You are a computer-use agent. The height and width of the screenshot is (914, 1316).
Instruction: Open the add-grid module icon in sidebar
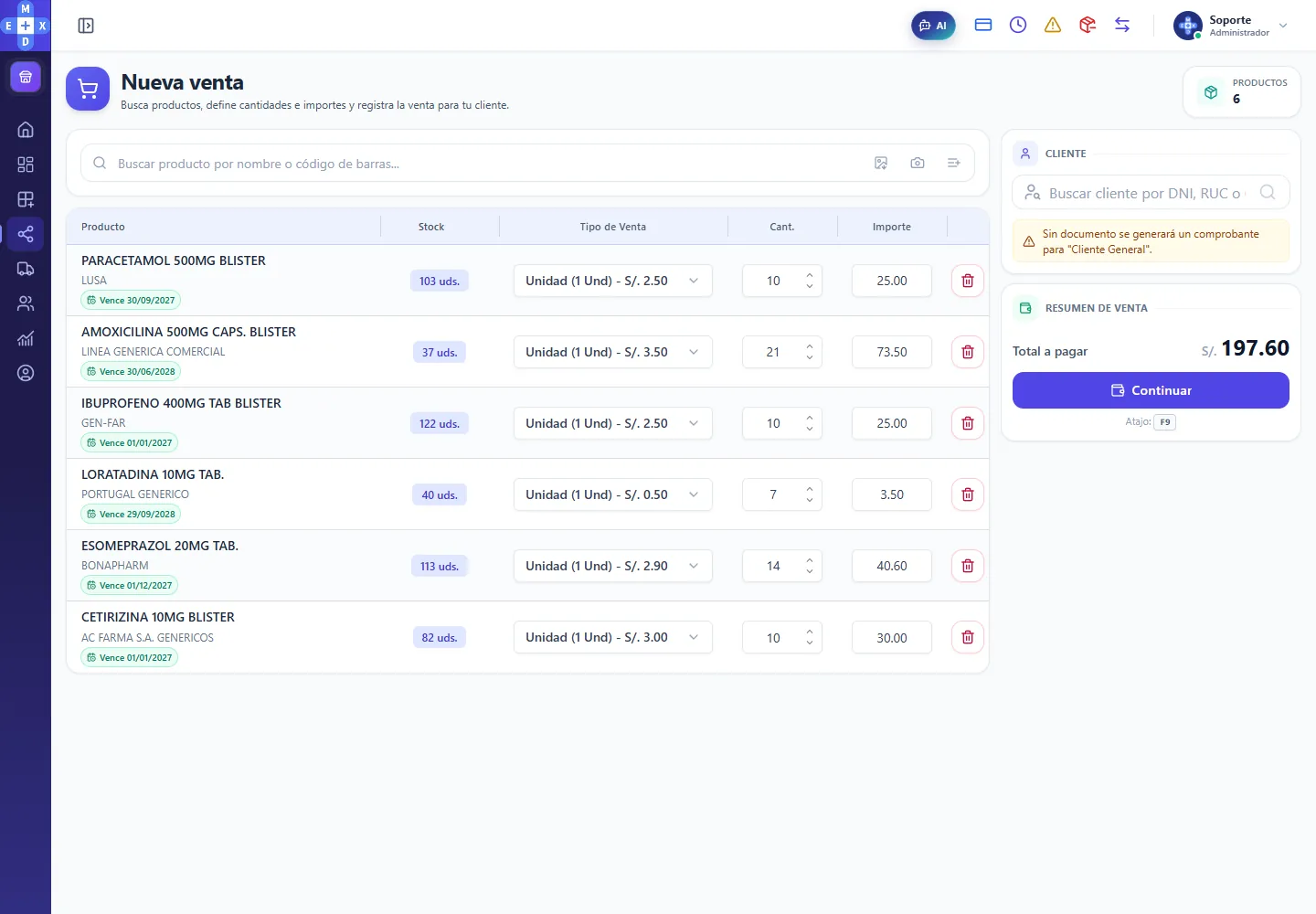(26, 199)
